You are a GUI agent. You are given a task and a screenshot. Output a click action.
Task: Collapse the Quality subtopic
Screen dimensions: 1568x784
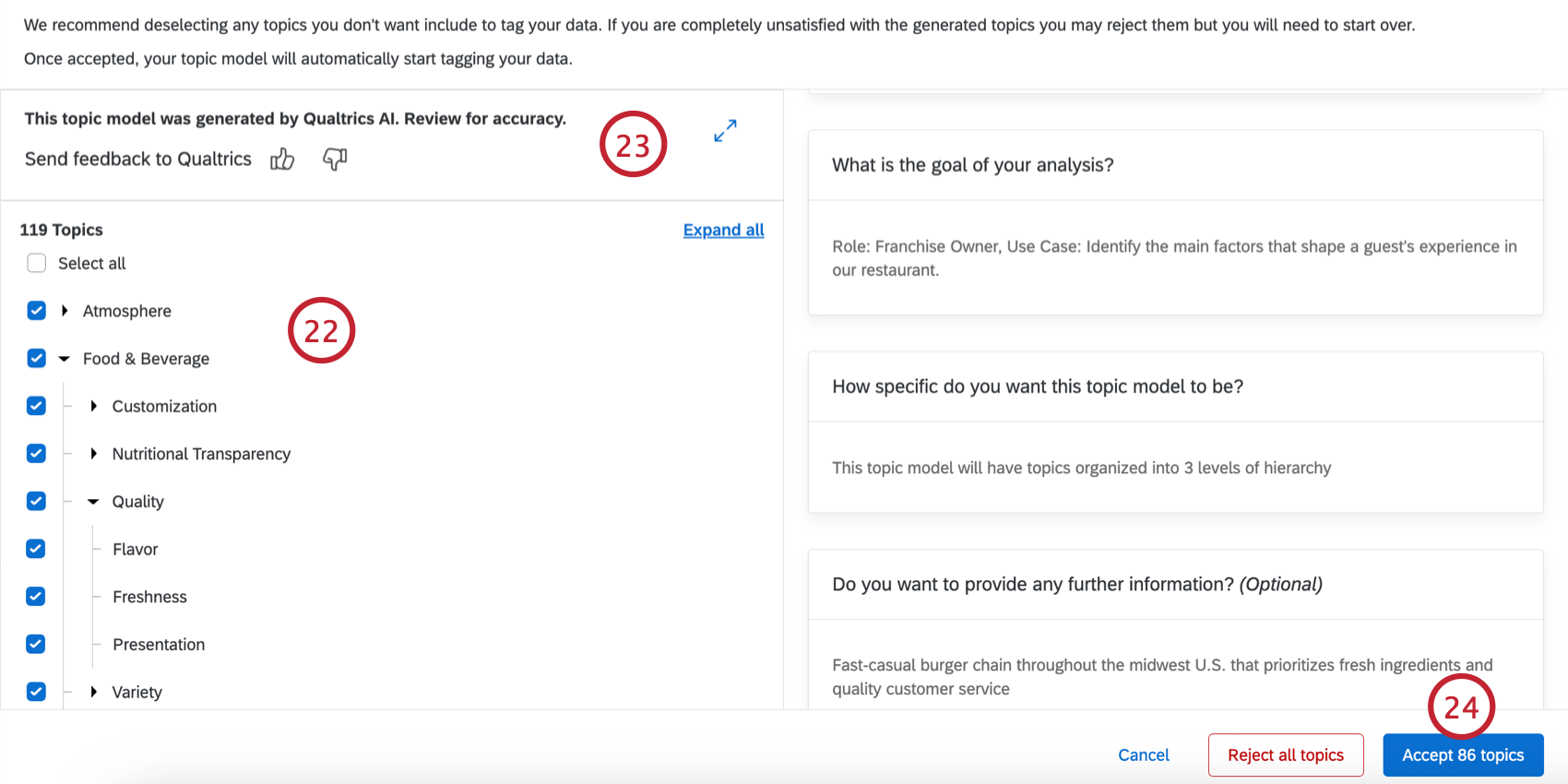93,502
